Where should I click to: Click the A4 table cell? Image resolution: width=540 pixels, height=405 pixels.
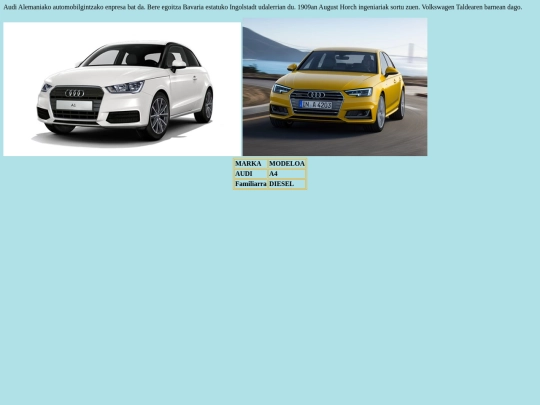click(x=287, y=174)
